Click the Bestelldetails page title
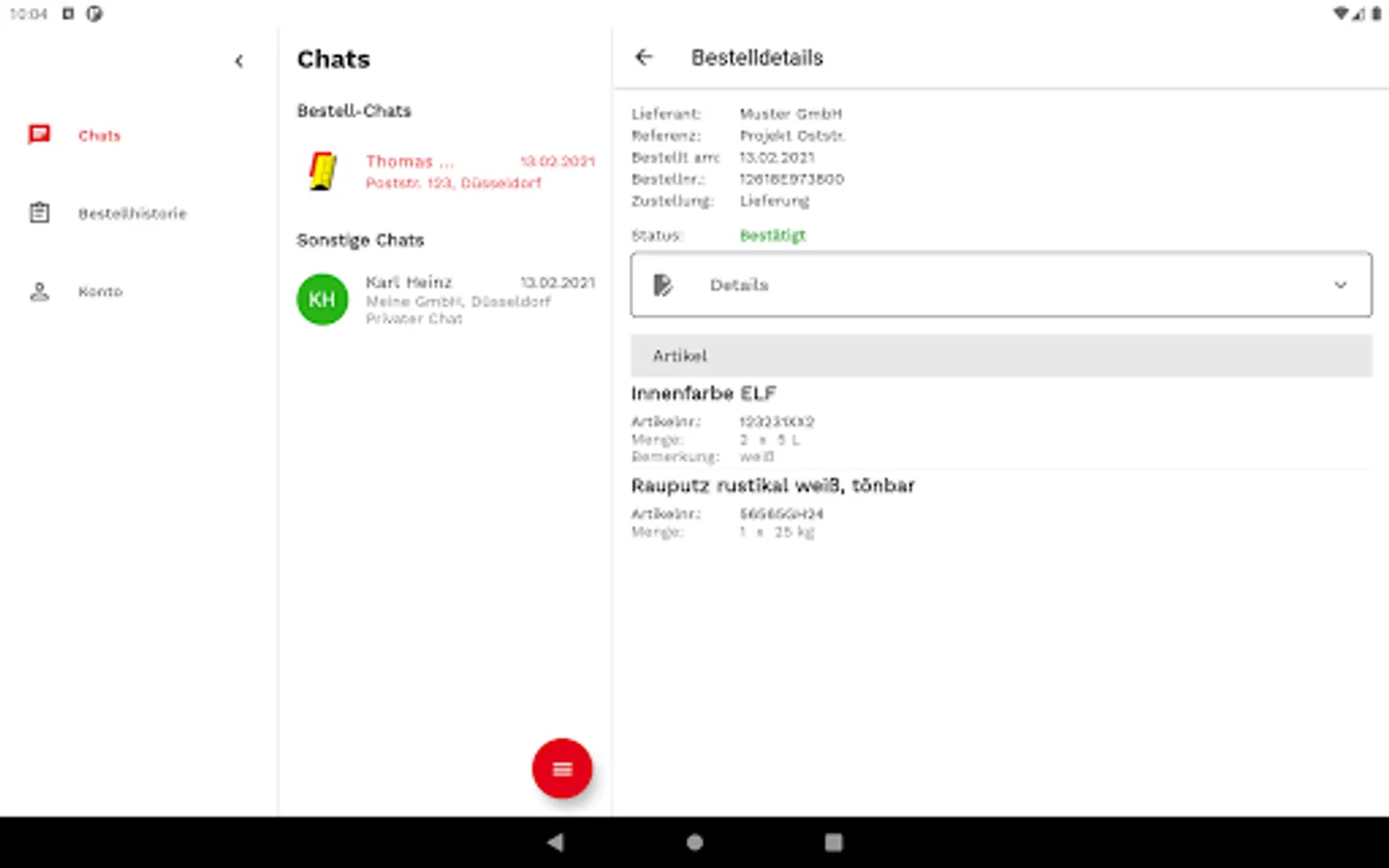The width and height of the screenshot is (1389, 868). 757,58
